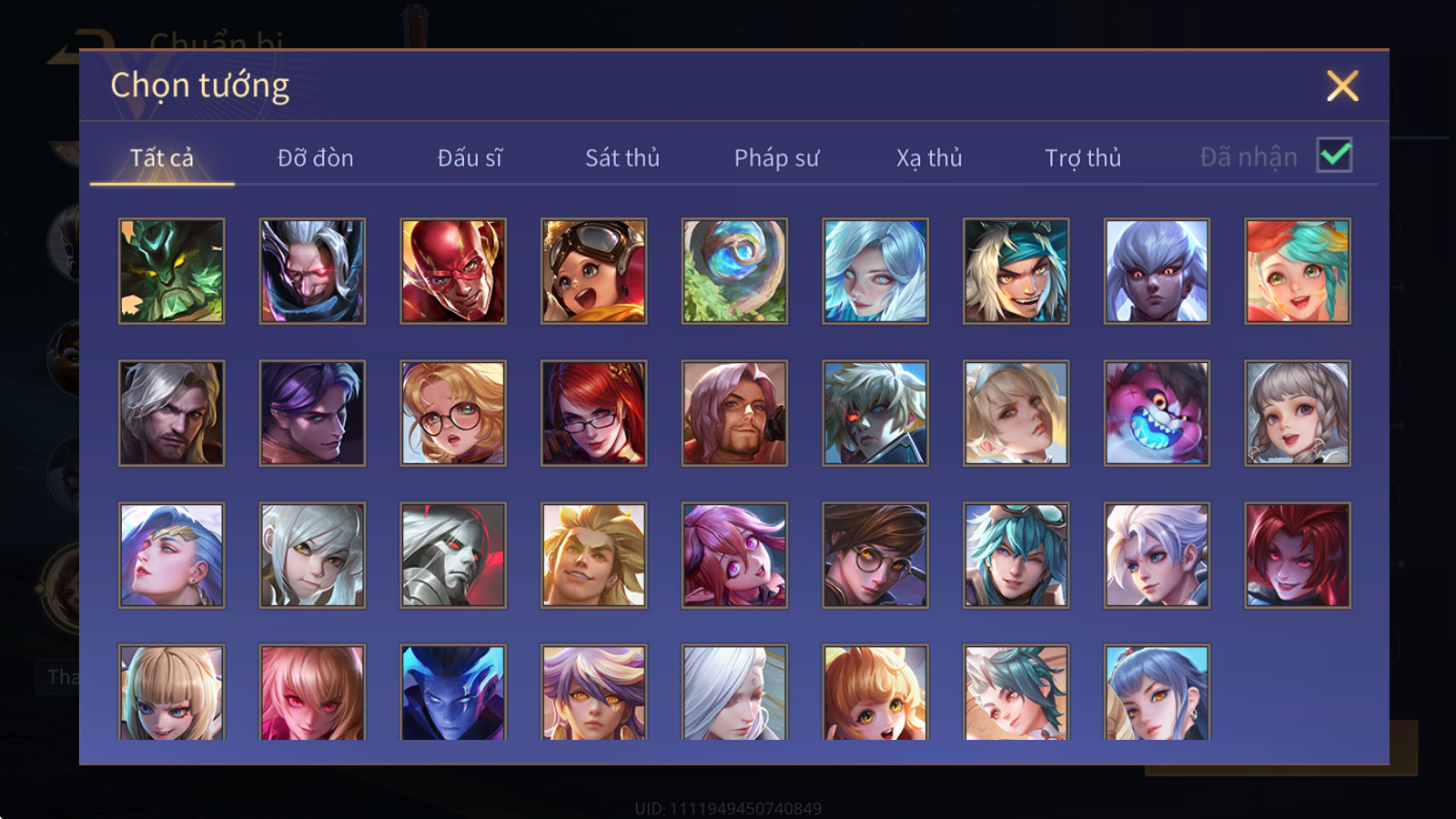Select the red Flash hero portrait
Screen dimensions: 1456x819
(453, 271)
